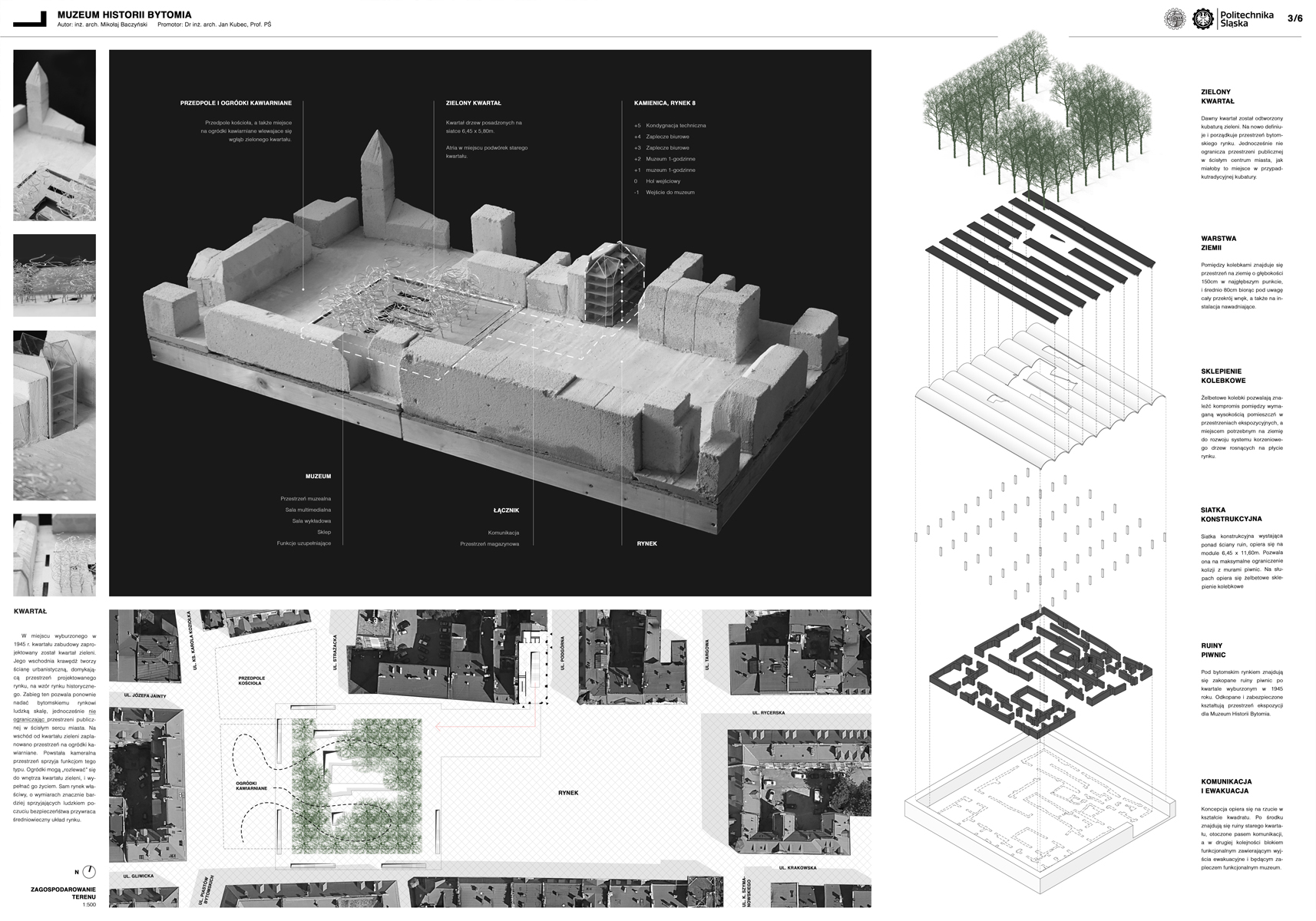Click the RYNEK label on site plan

pos(568,793)
